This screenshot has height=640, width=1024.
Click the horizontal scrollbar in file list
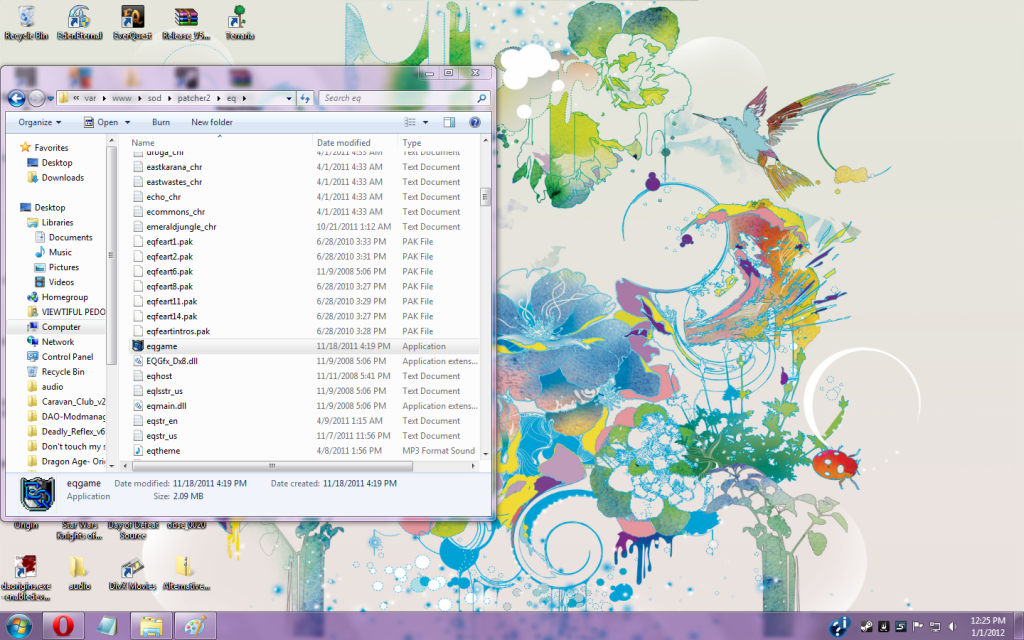[273, 466]
